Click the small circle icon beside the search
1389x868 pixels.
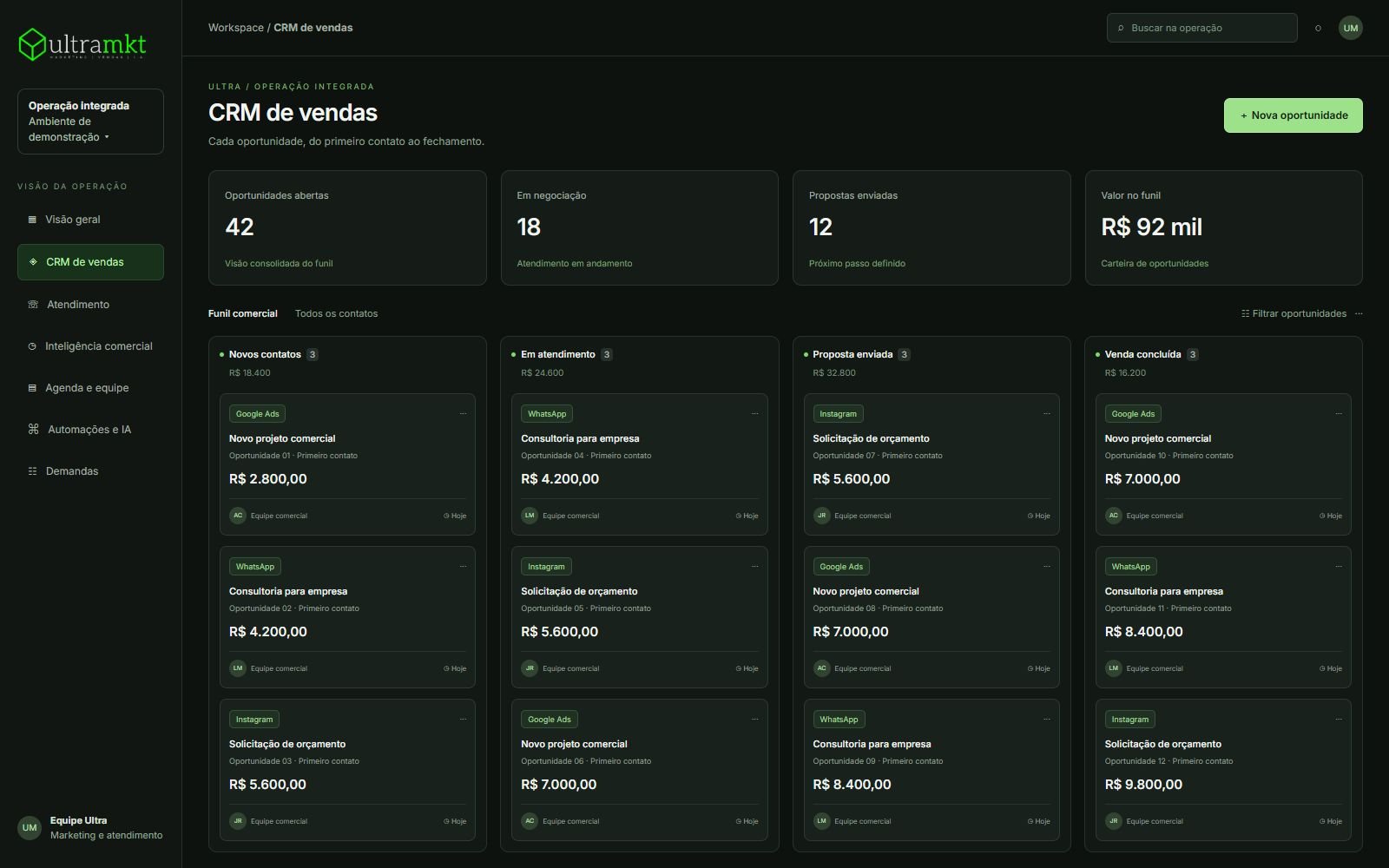coord(1318,28)
